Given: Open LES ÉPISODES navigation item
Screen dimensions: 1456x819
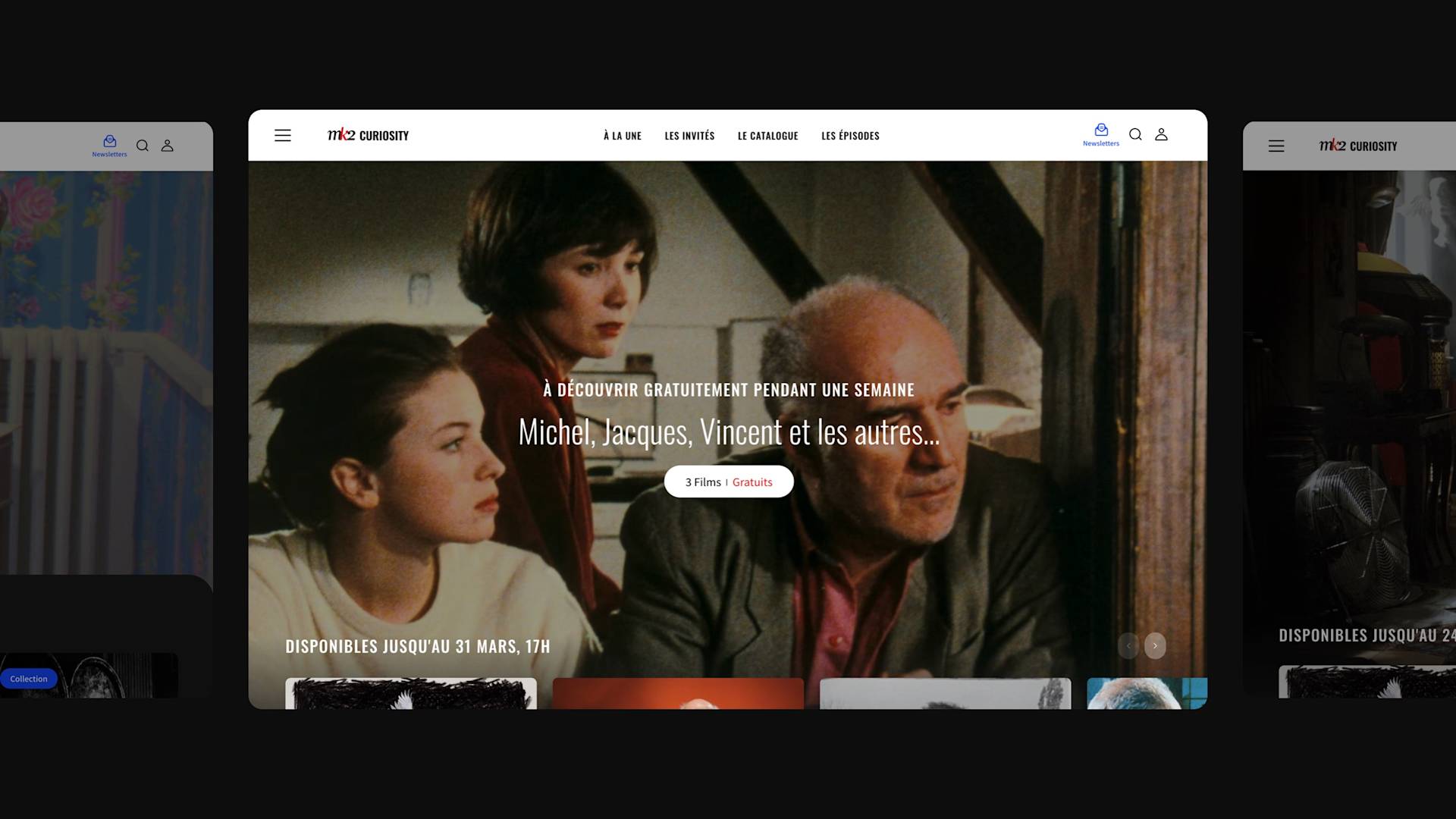Looking at the screenshot, I should [850, 136].
